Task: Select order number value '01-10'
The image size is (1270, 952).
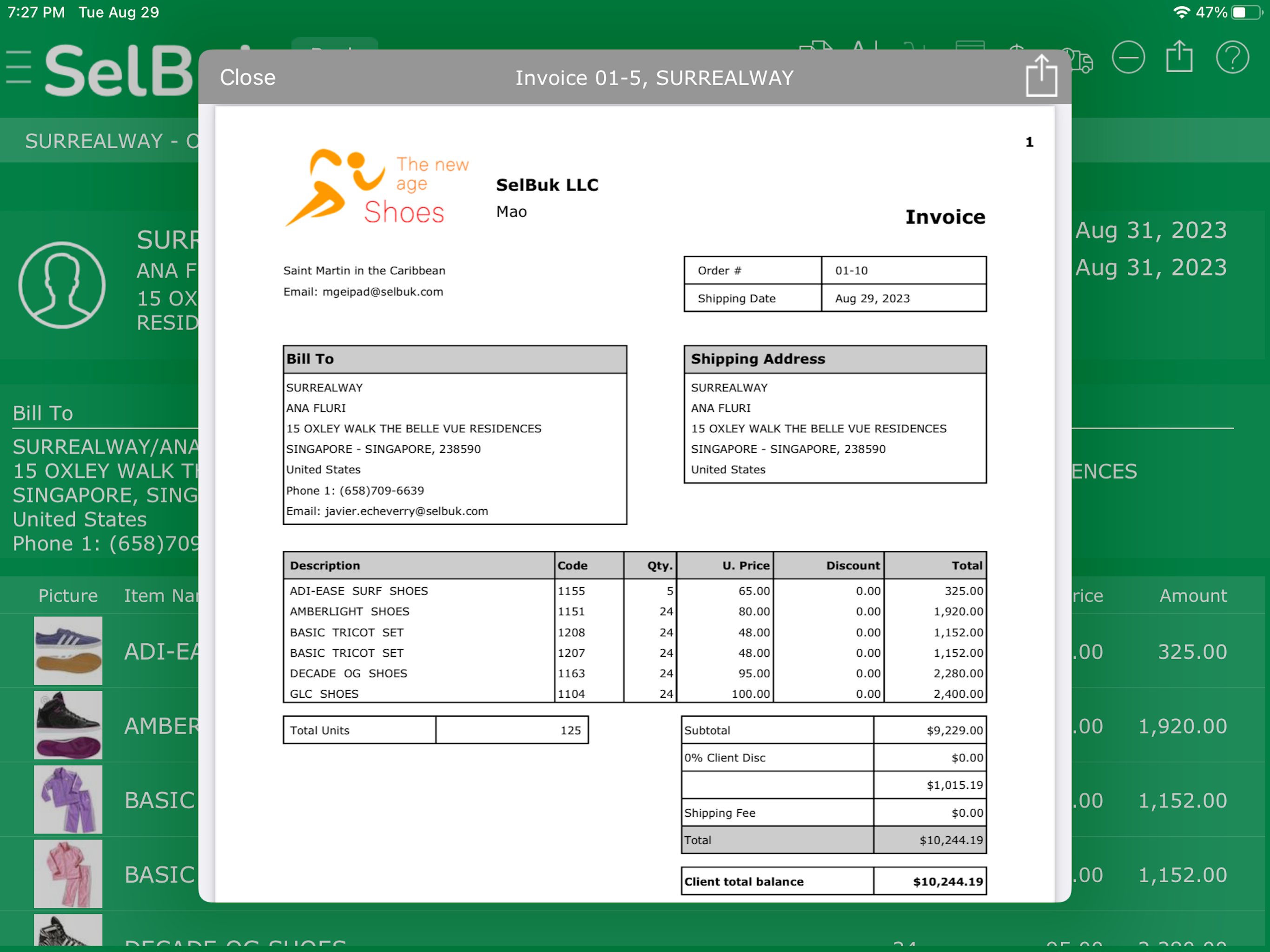Action: click(x=852, y=271)
